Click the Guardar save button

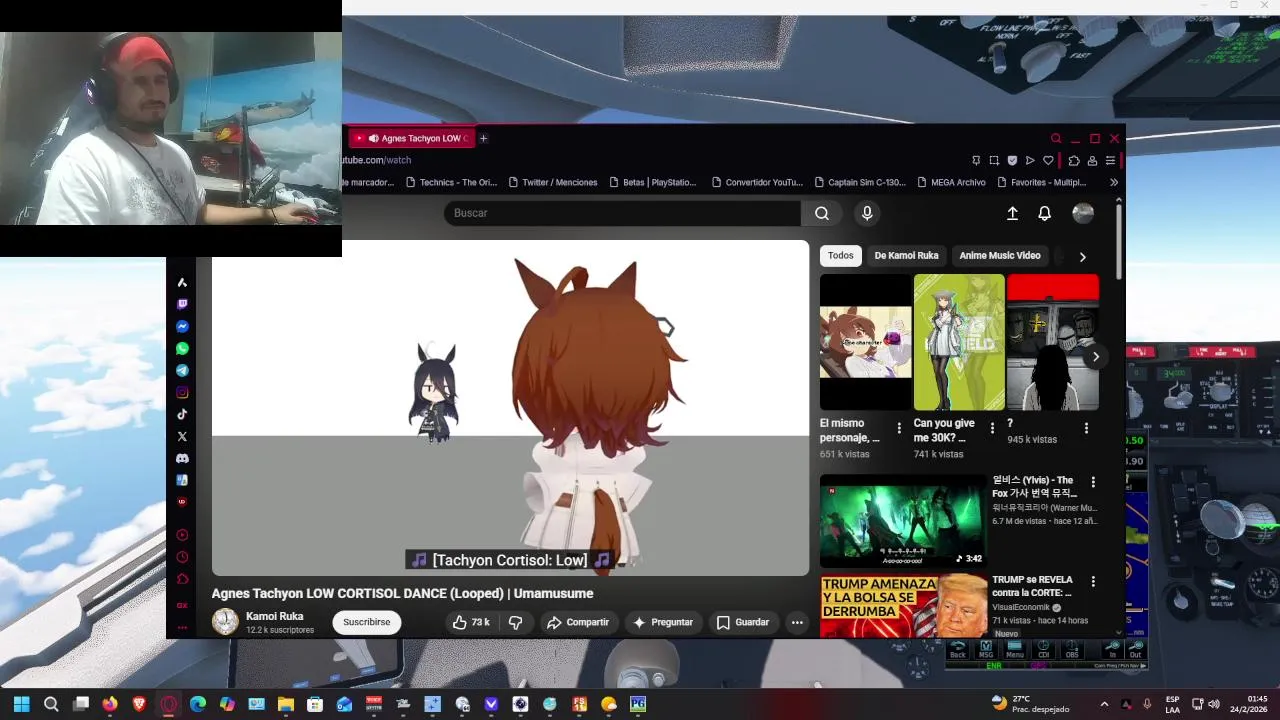click(742, 622)
